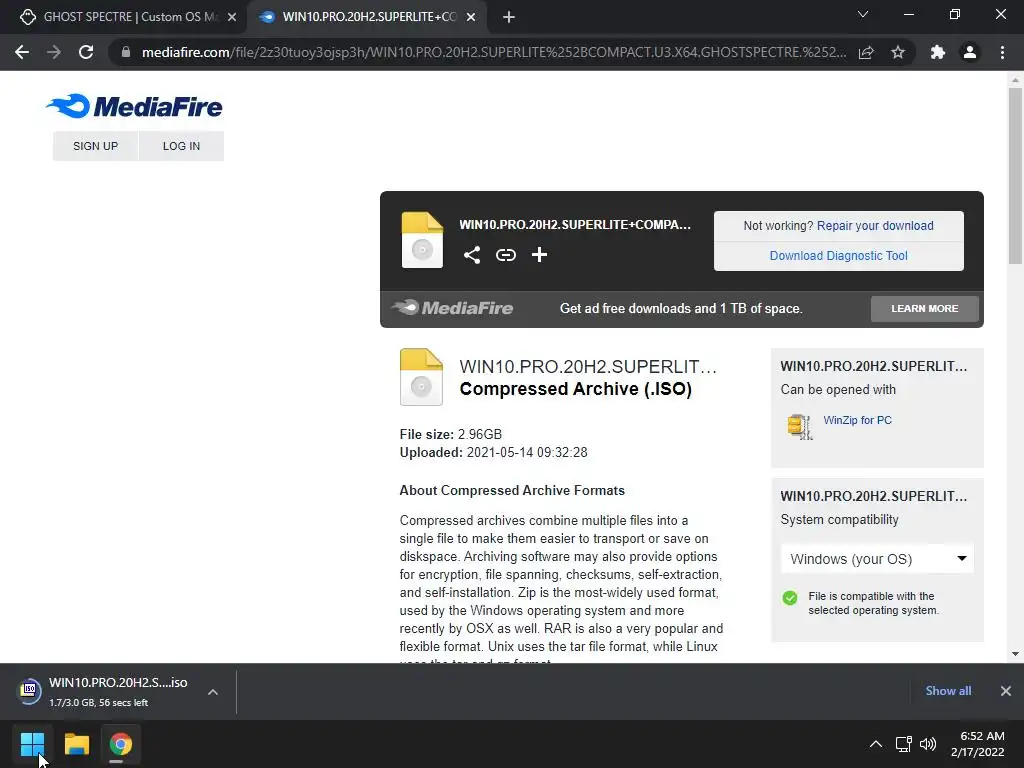This screenshot has height=768, width=1024.
Task: Share this page from address bar
Action: pos(866,52)
